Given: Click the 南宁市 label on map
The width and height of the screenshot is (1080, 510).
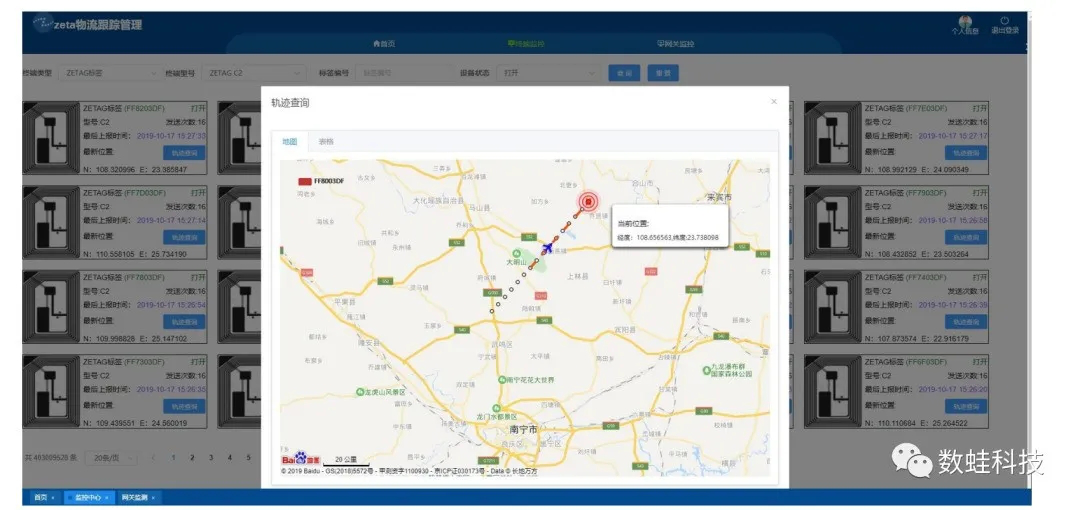Looking at the screenshot, I should (x=523, y=429).
